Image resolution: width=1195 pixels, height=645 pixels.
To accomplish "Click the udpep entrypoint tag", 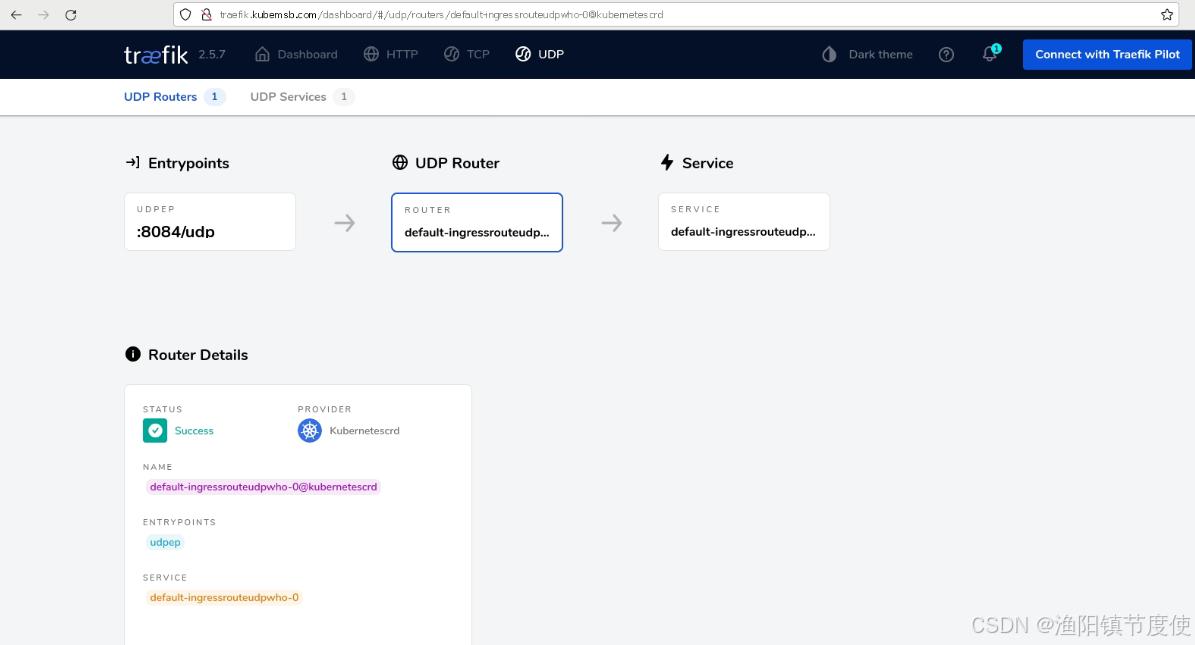I will point(165,542).
